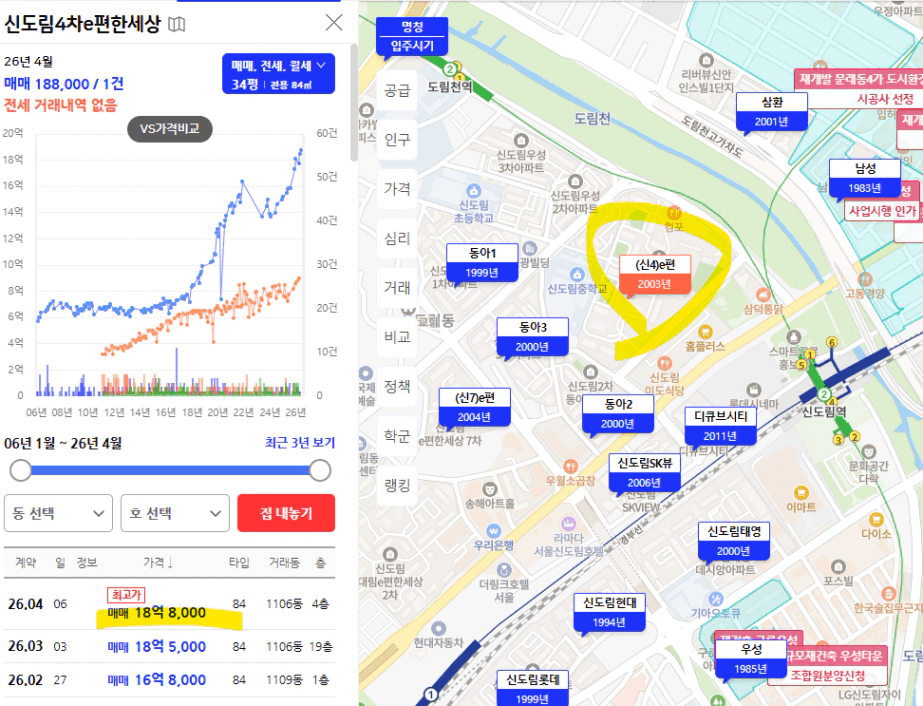Click the 홈플러스 shopping icon on map
Viewport: 923px width, 706px height.
[705, 333]
